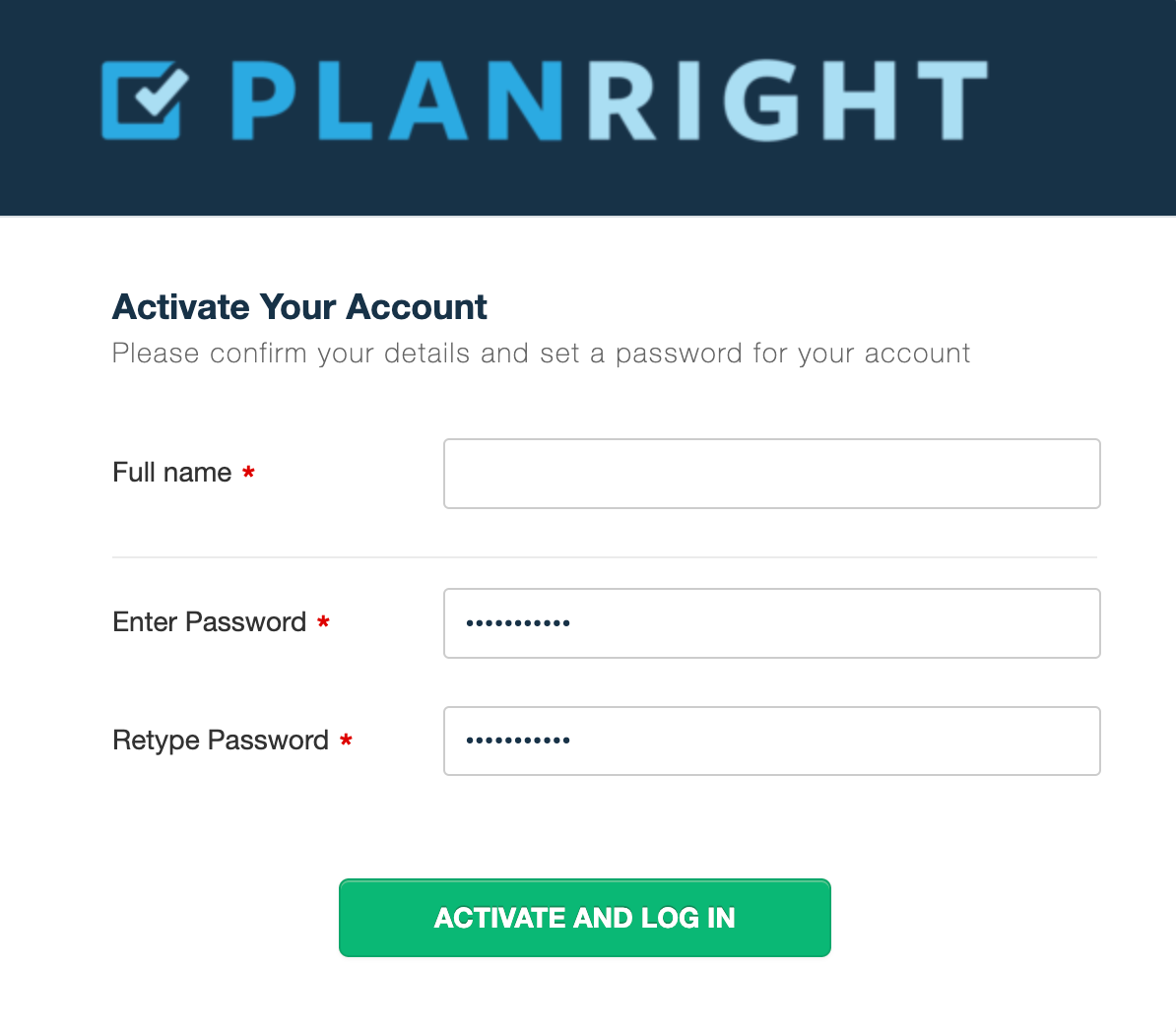
Task: Click the masked dots in Retype Password
Action: point(518,742)
